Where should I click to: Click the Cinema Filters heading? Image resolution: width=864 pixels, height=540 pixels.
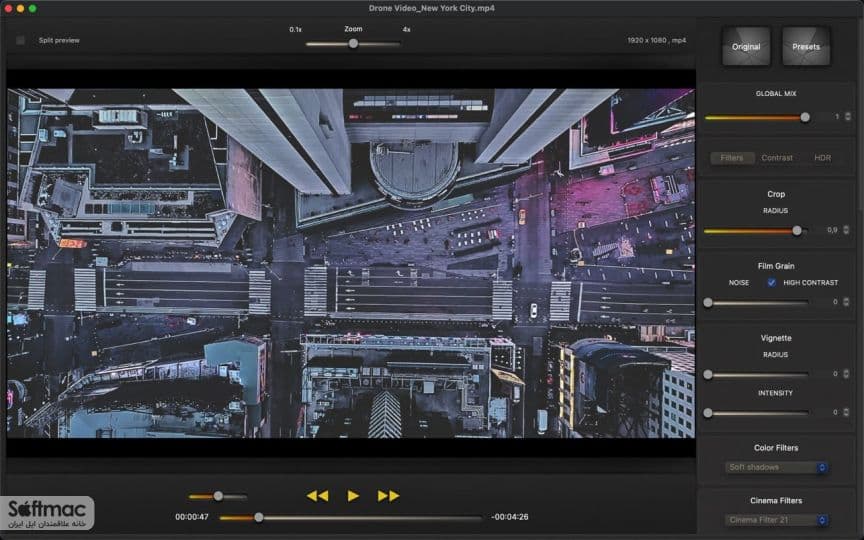pos(776,500)
